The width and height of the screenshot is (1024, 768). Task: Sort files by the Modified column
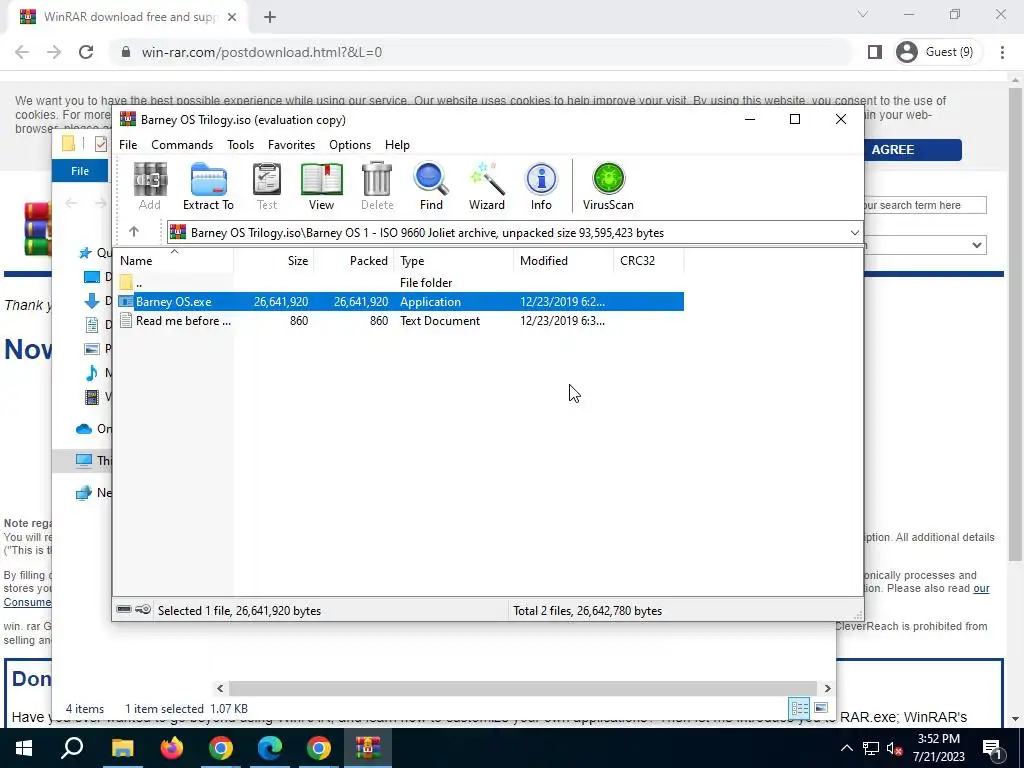point(564,261)
